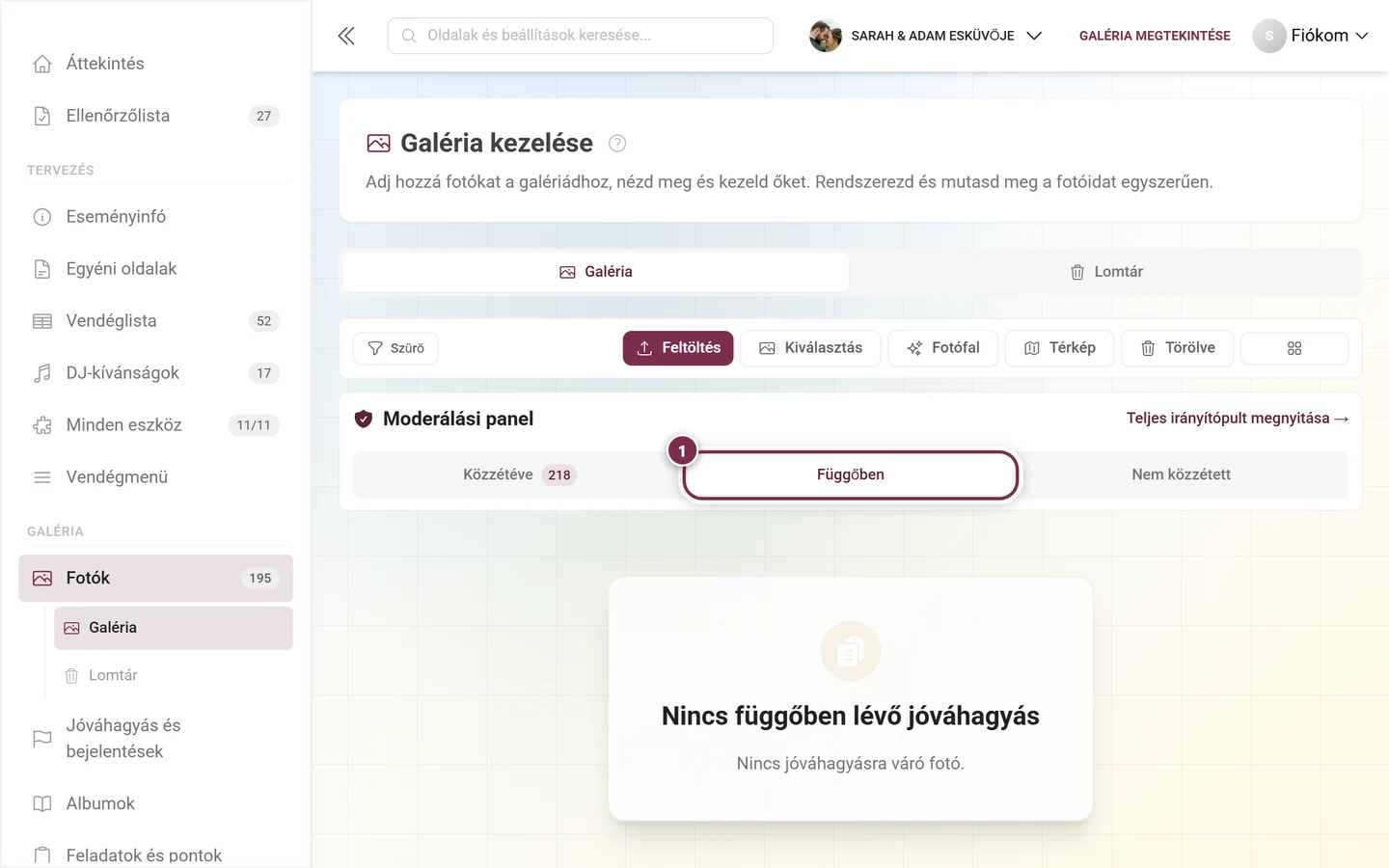Switch to the Lomtár main tab
Screen dimensions: 1389x868
[x=1105, y=272]
